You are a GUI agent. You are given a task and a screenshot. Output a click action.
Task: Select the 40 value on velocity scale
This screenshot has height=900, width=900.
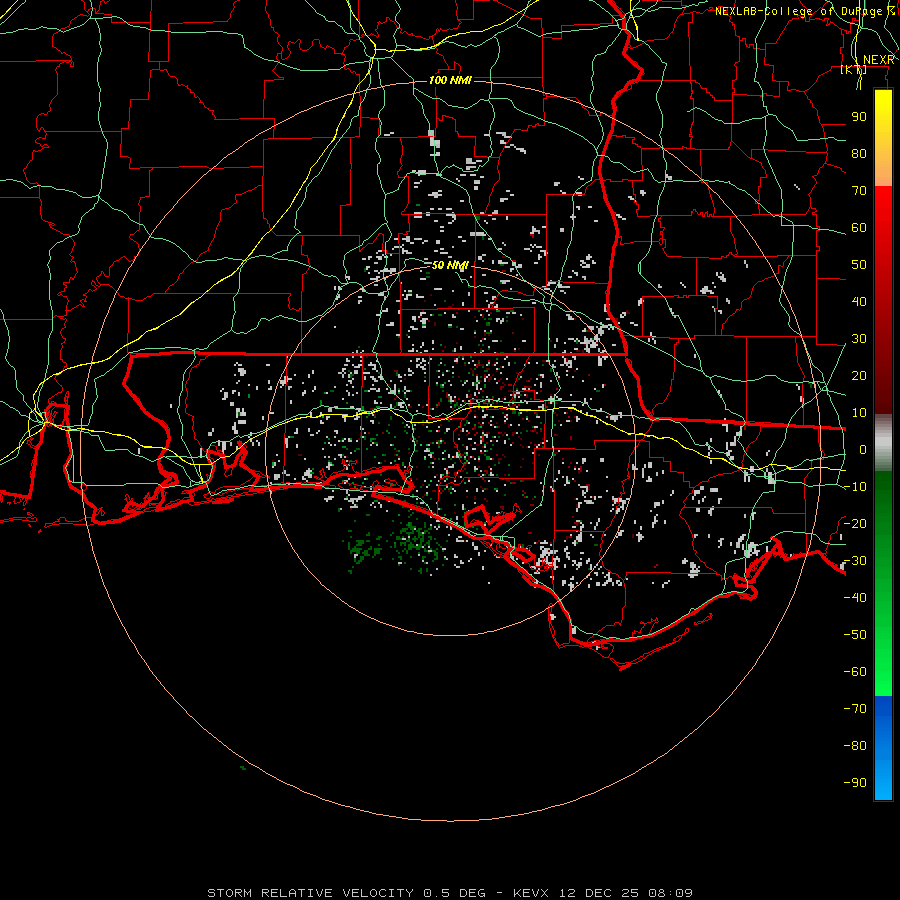coord(859,301)
